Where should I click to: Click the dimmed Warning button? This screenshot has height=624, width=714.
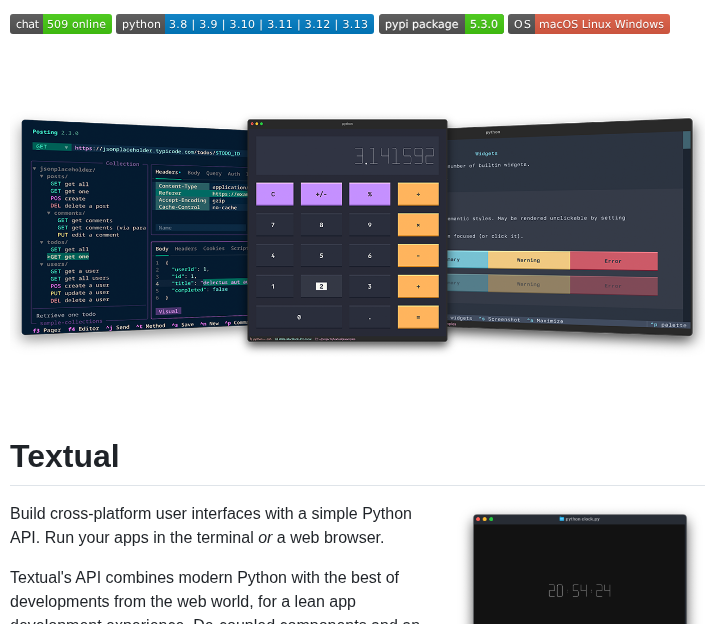point(529,284)
